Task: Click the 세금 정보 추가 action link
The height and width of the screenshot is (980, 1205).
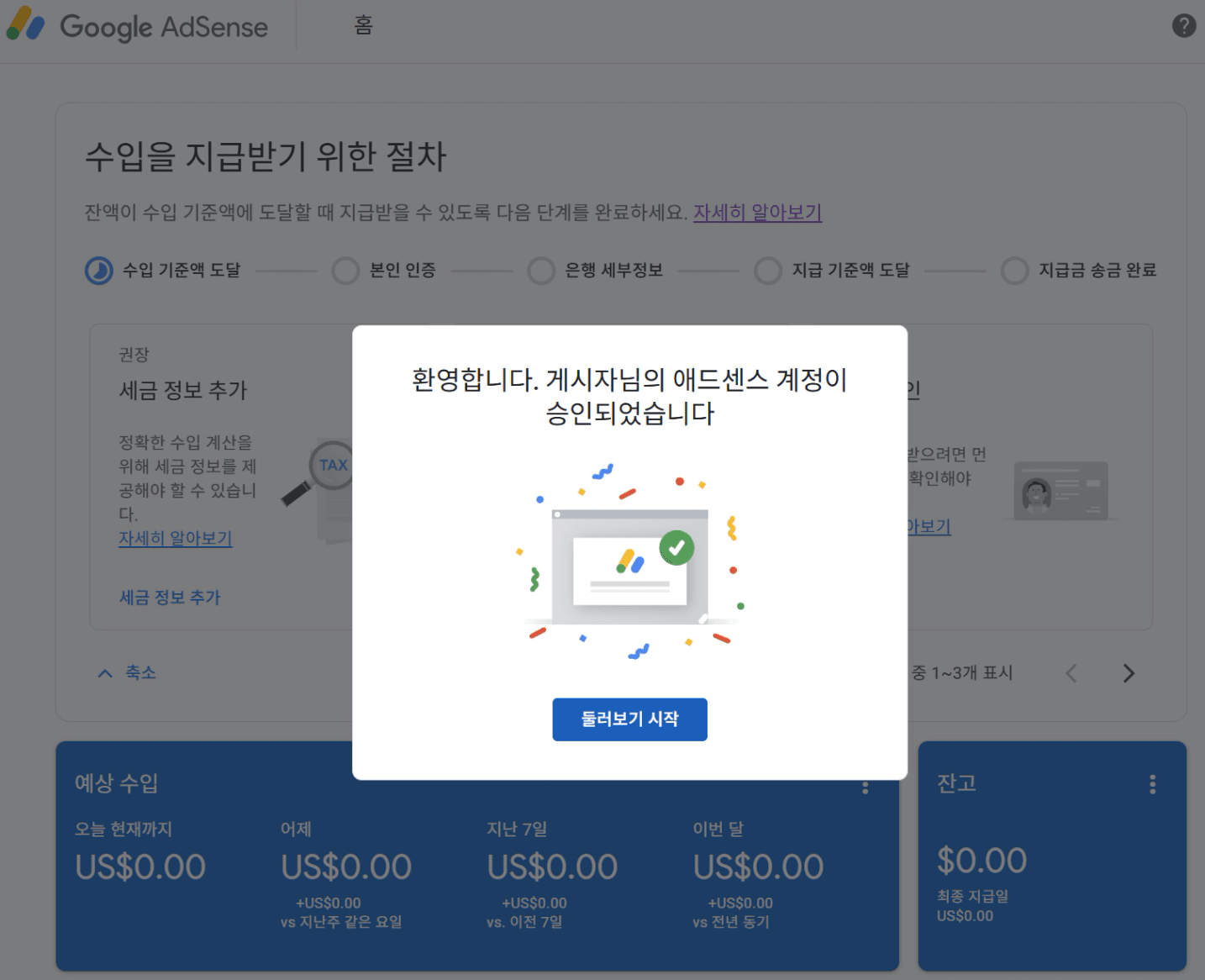Action: 170,598
